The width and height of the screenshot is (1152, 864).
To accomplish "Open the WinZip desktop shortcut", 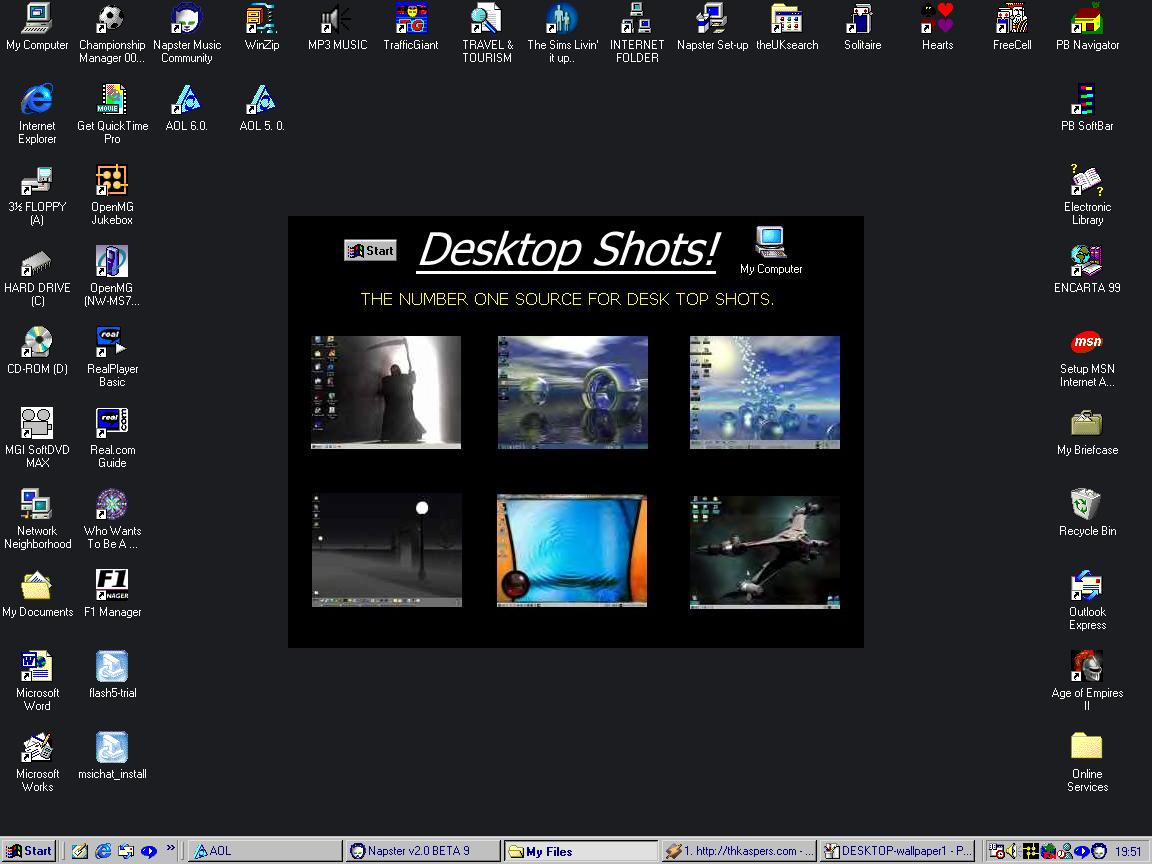I will 261,19.
